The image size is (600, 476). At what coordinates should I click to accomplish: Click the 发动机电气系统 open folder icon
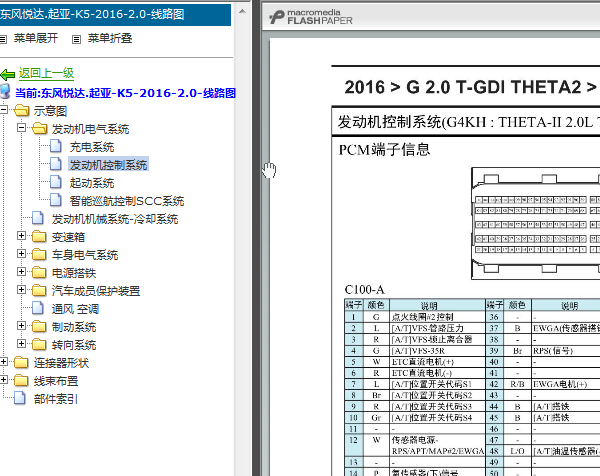click(x=40, y=129)
